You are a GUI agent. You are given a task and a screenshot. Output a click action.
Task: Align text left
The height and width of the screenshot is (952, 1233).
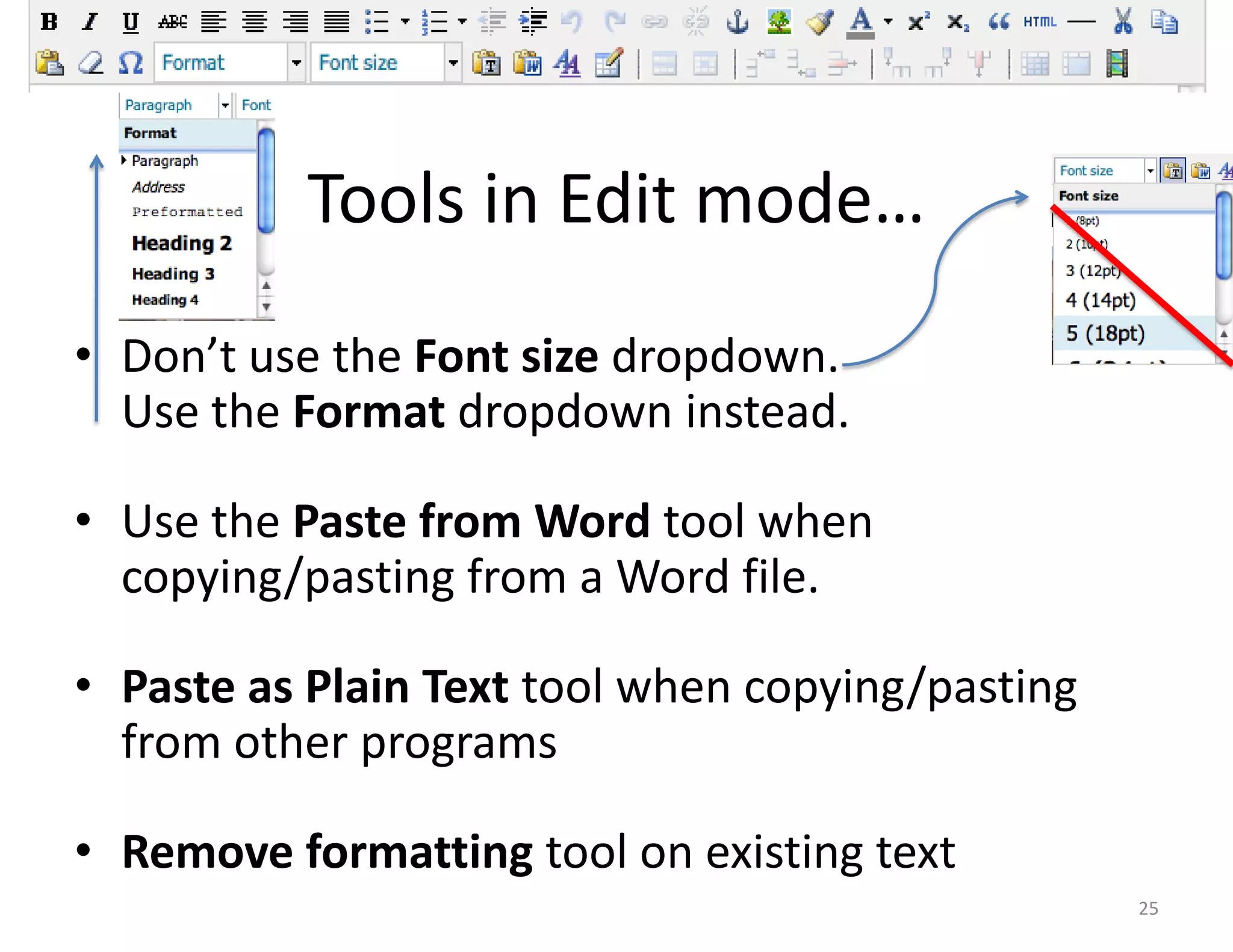[x=214, y=22]
